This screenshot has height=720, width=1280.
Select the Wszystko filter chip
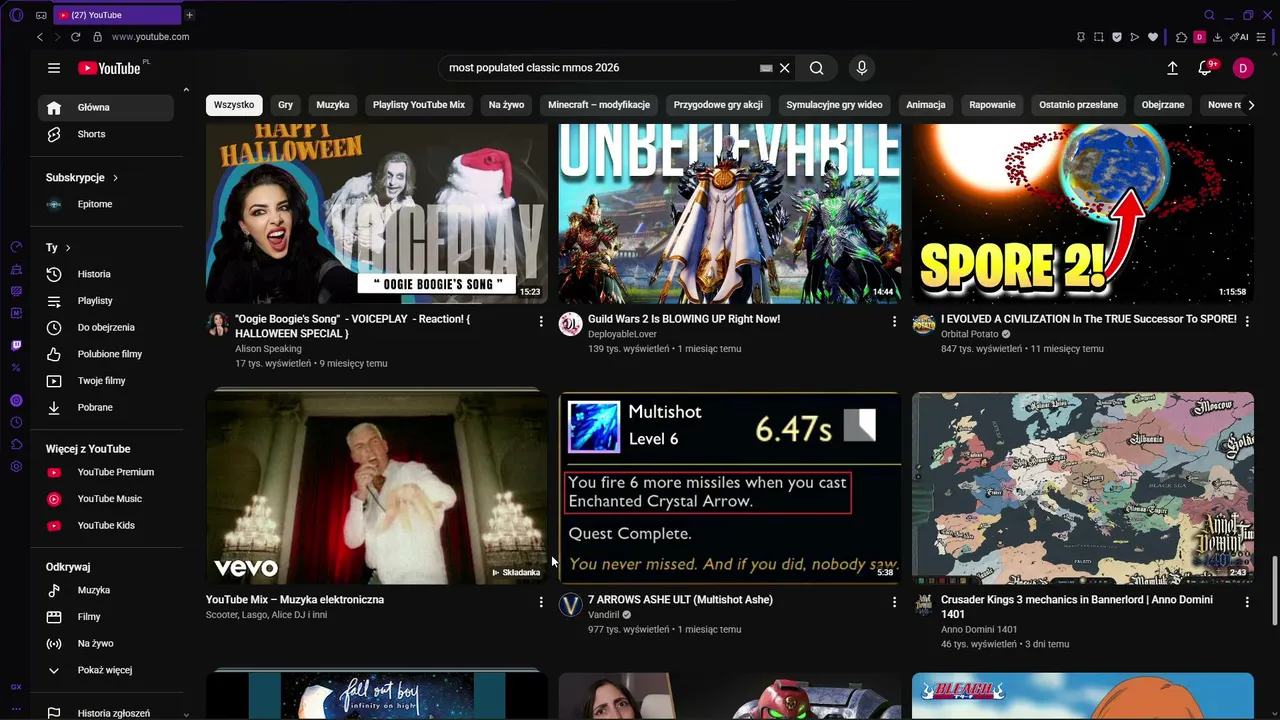click(234, 105)
